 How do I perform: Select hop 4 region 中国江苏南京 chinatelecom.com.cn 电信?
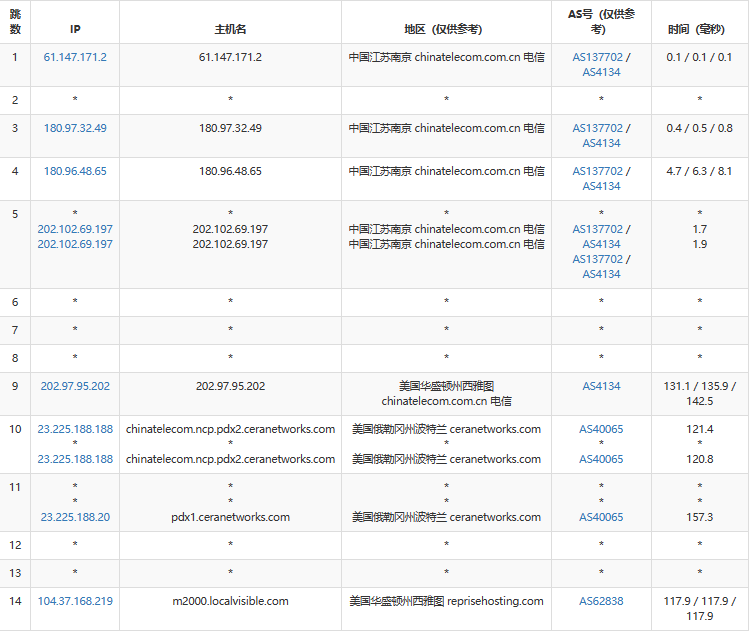pos(446,171)
